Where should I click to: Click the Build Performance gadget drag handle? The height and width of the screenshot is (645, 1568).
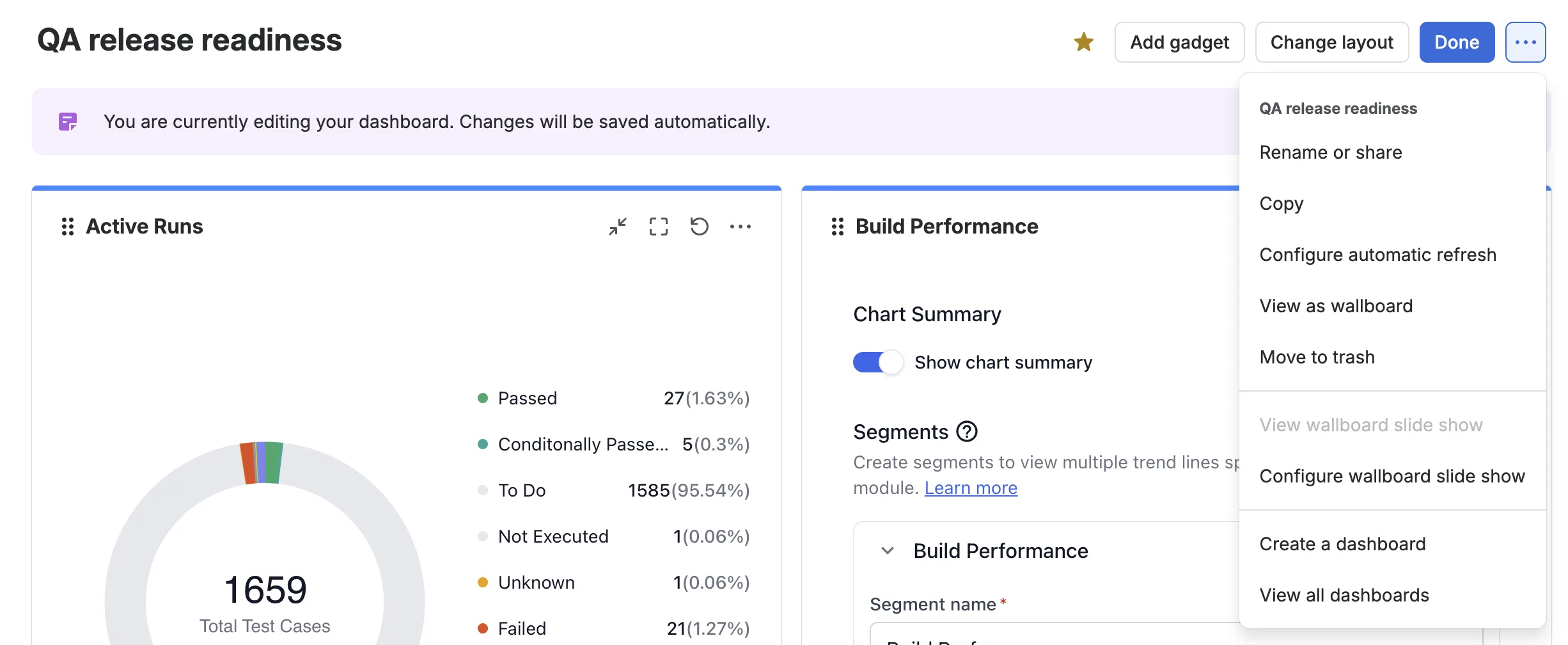(838, 227)
